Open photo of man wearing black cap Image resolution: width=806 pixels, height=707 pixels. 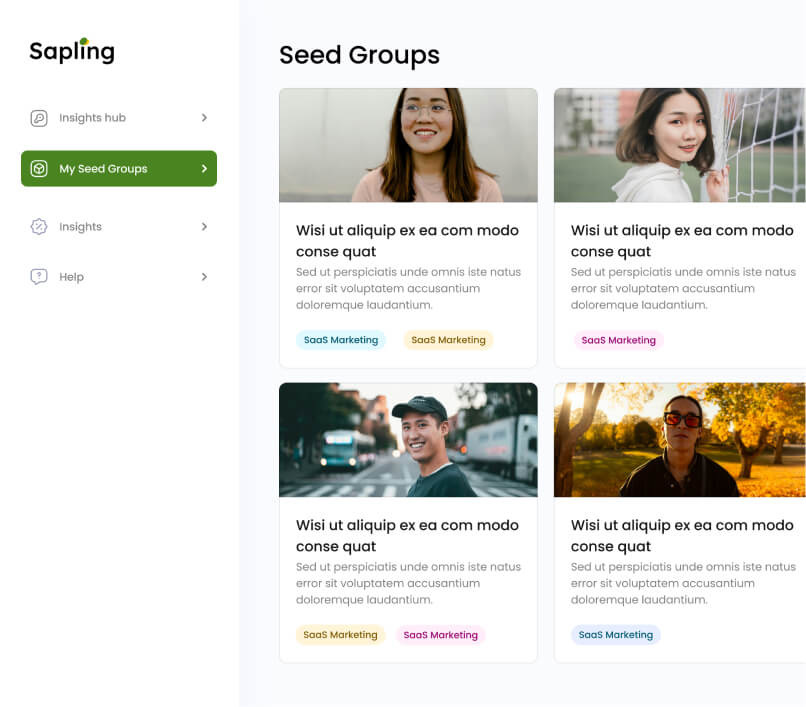(x=408, y=440)
